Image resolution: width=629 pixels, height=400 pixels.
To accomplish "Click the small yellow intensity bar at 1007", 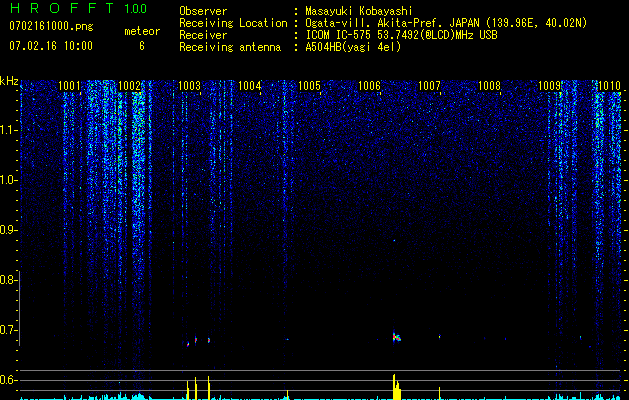I will (440, 393).
